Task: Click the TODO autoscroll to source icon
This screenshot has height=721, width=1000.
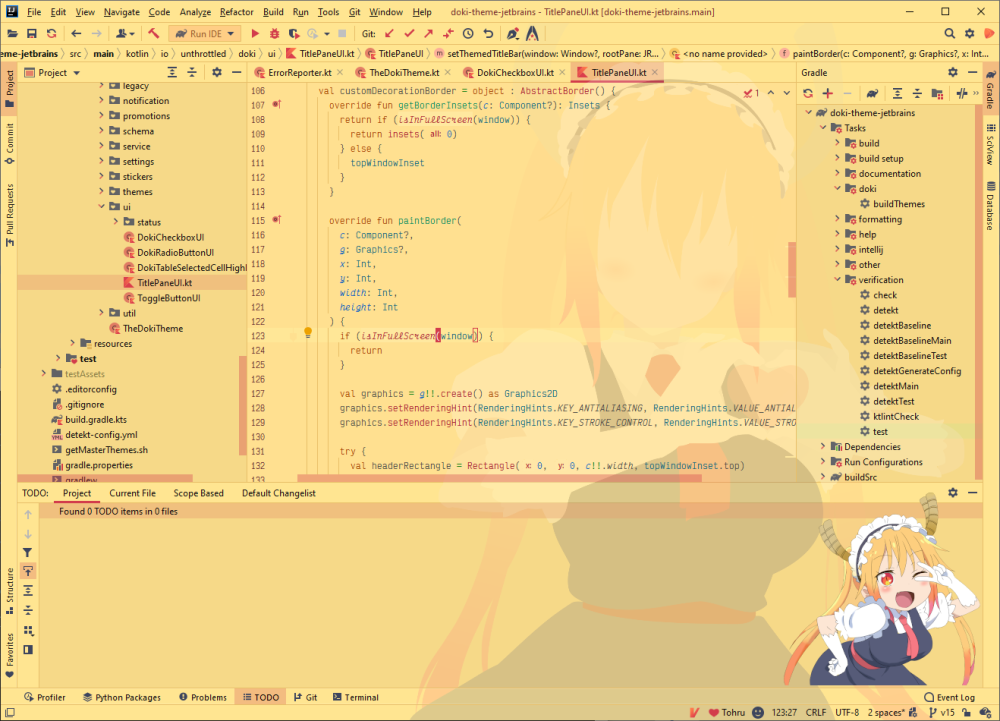Action: 28,571
